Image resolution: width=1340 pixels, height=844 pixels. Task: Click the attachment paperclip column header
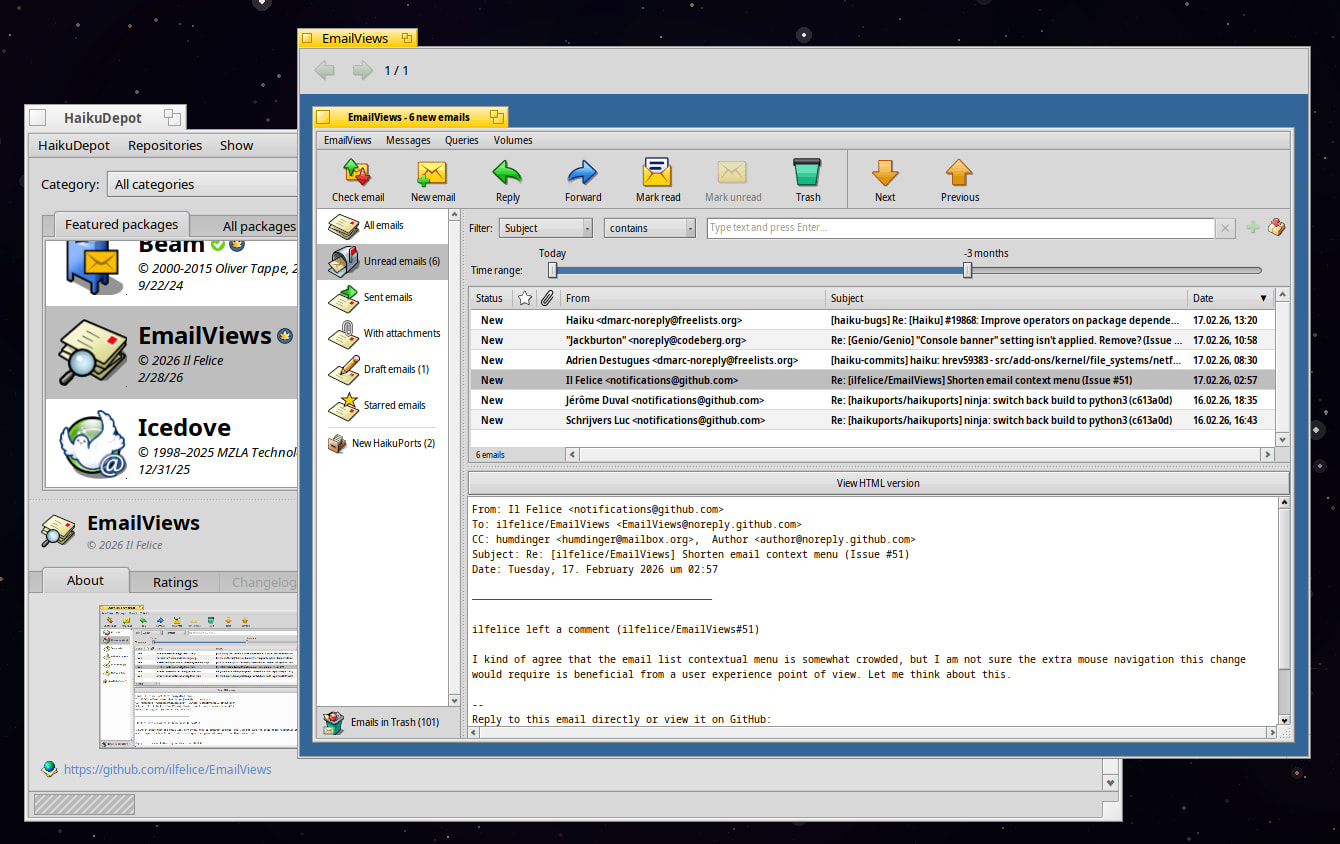547,298
